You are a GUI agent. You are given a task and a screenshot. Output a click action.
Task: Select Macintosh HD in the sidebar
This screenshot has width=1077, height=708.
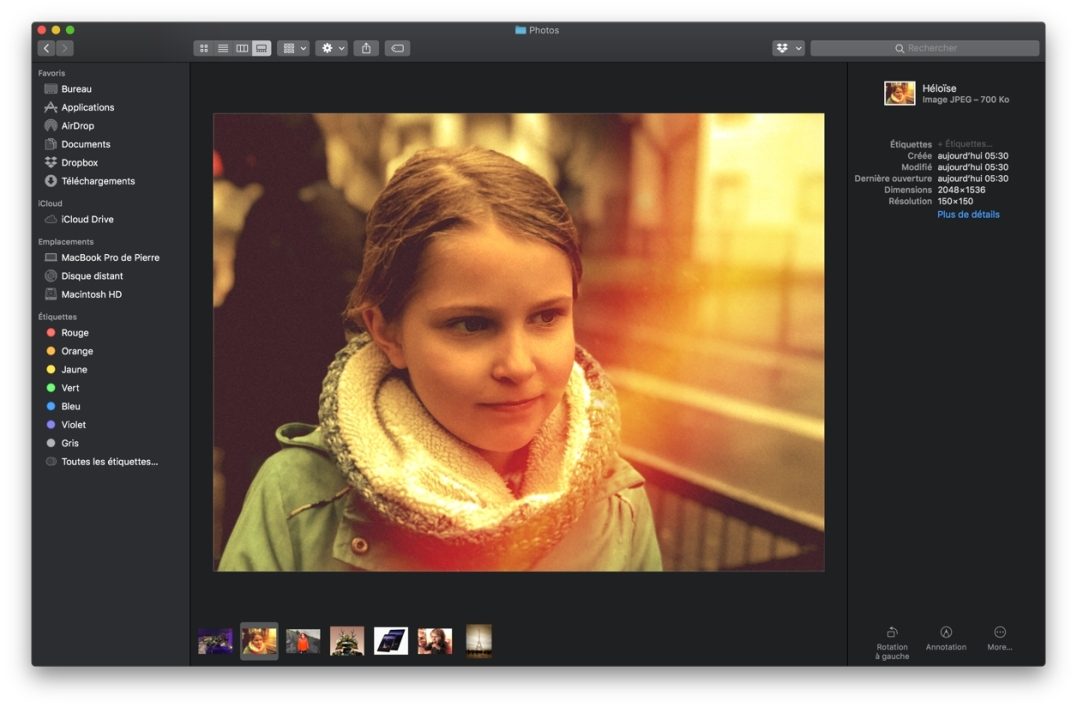tap(91, 294)
